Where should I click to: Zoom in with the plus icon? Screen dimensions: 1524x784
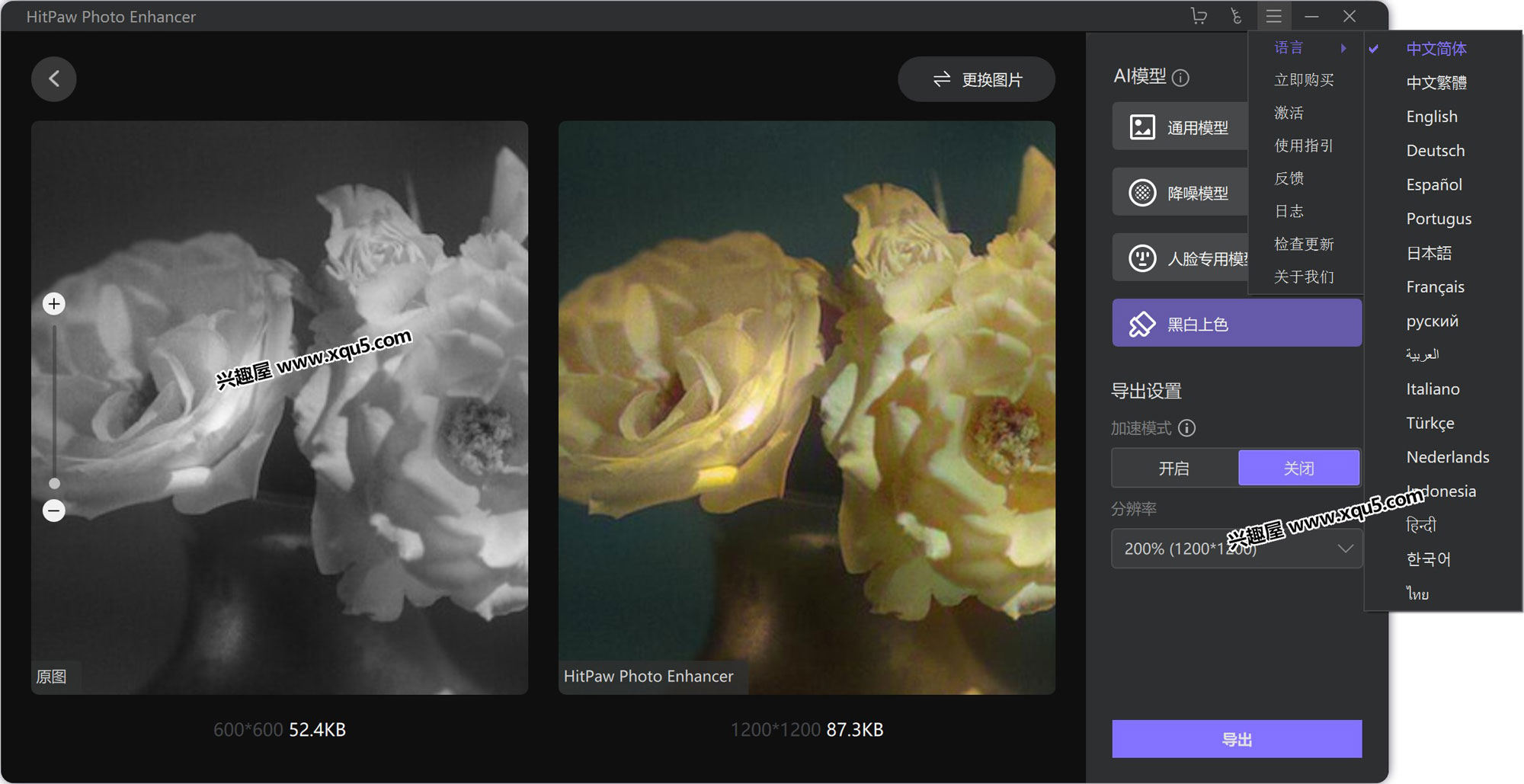pyautogui.click(x=53, y=304)
